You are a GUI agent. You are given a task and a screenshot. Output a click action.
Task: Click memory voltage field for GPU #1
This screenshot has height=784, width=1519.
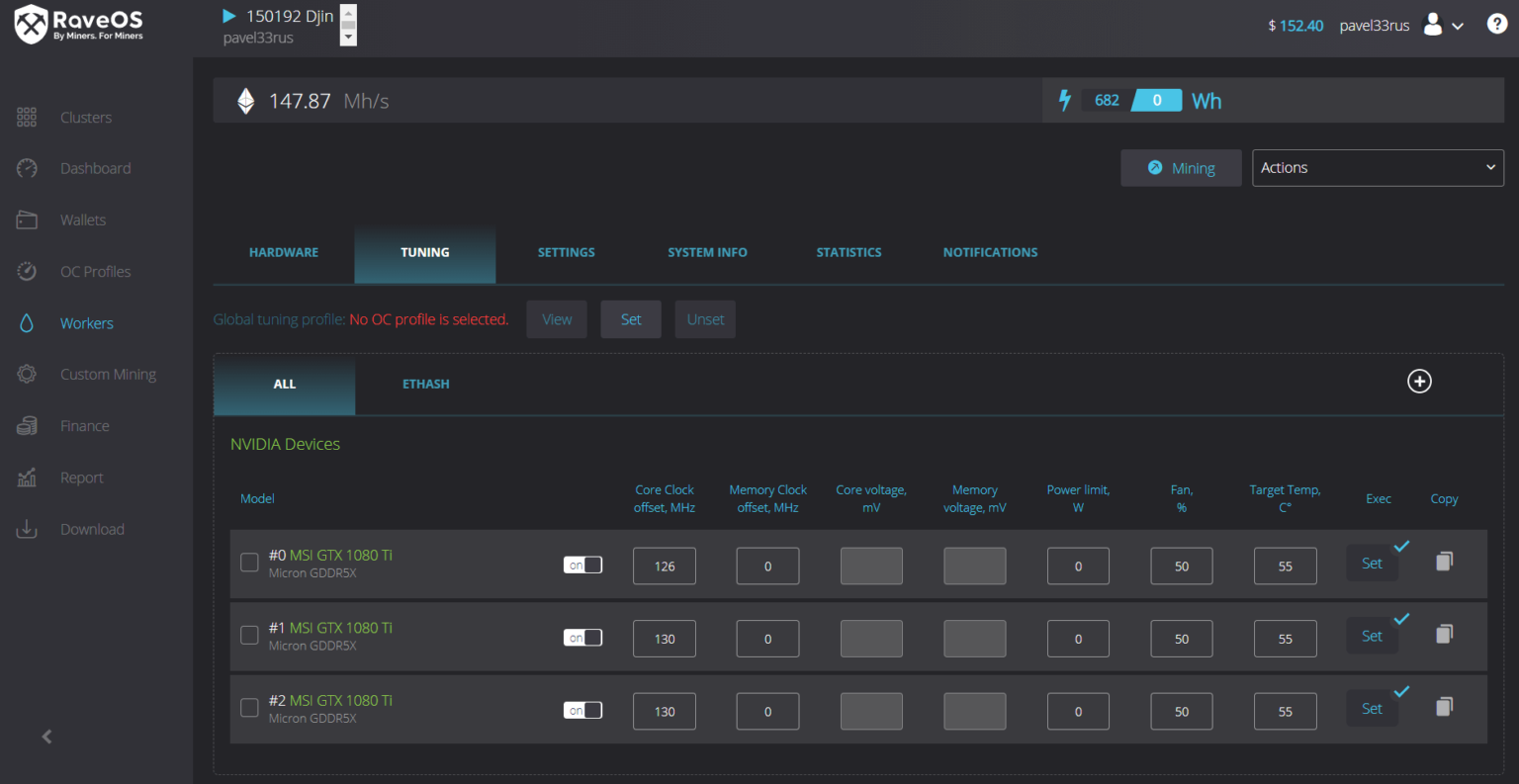tap(975, 639)
